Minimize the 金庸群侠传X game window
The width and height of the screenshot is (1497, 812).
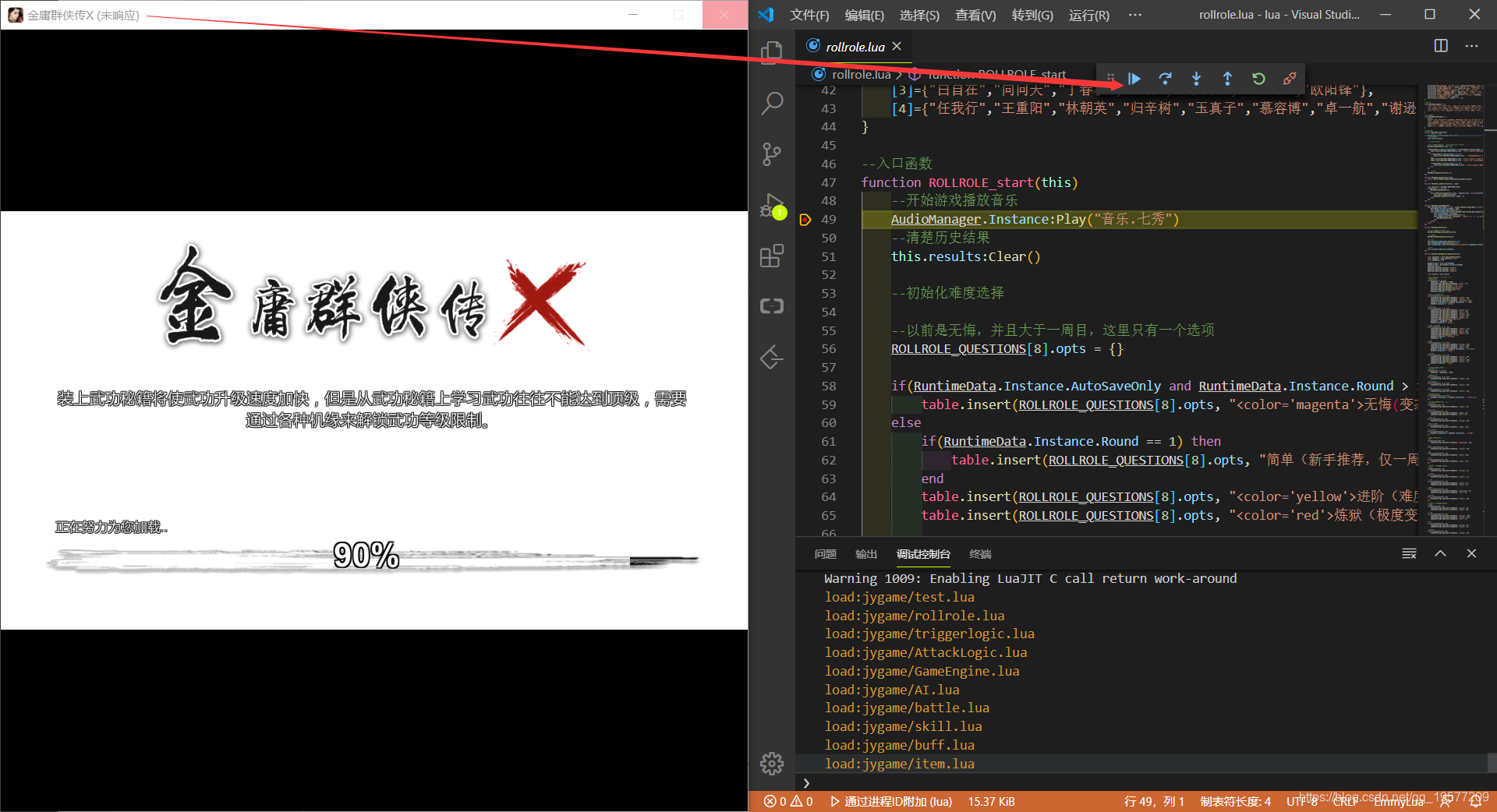pyautogui.click(x=633, y=15)
